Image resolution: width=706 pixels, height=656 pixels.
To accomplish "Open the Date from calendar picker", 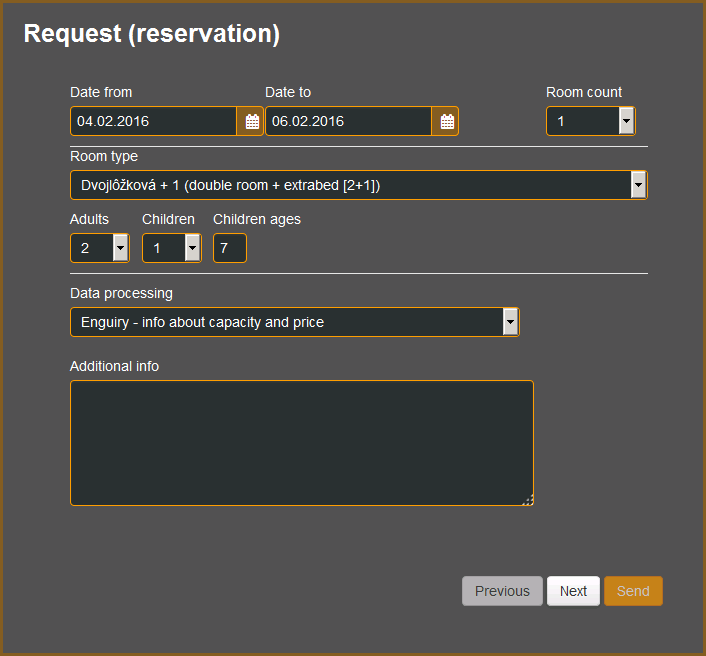I will coord(252,122).
